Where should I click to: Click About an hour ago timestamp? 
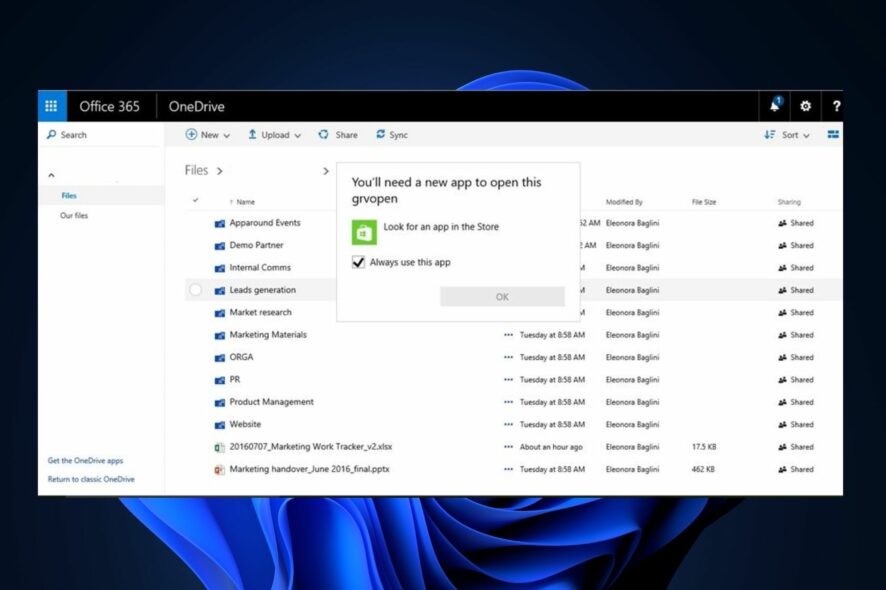coord(551,446)
